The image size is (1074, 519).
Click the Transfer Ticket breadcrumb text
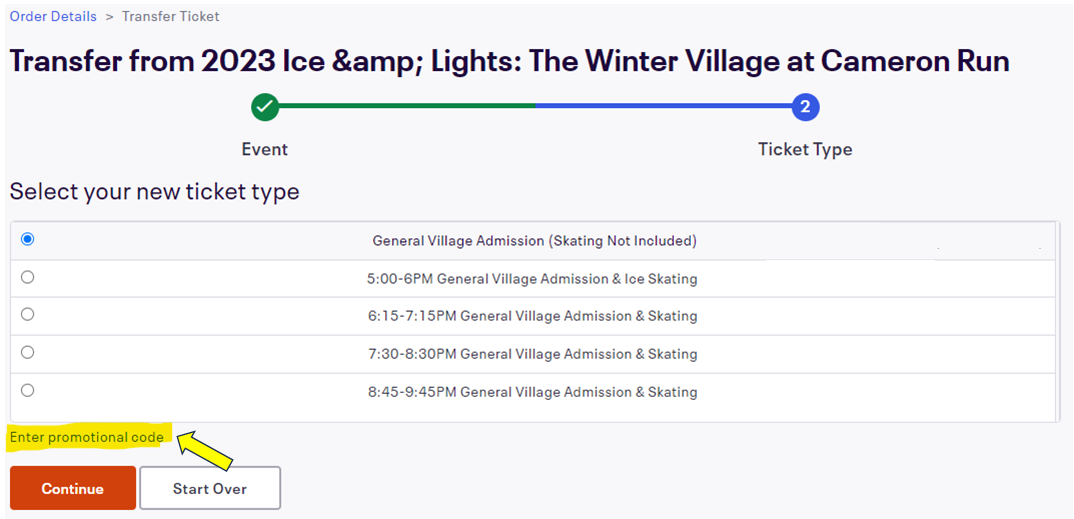click(171, 16)
